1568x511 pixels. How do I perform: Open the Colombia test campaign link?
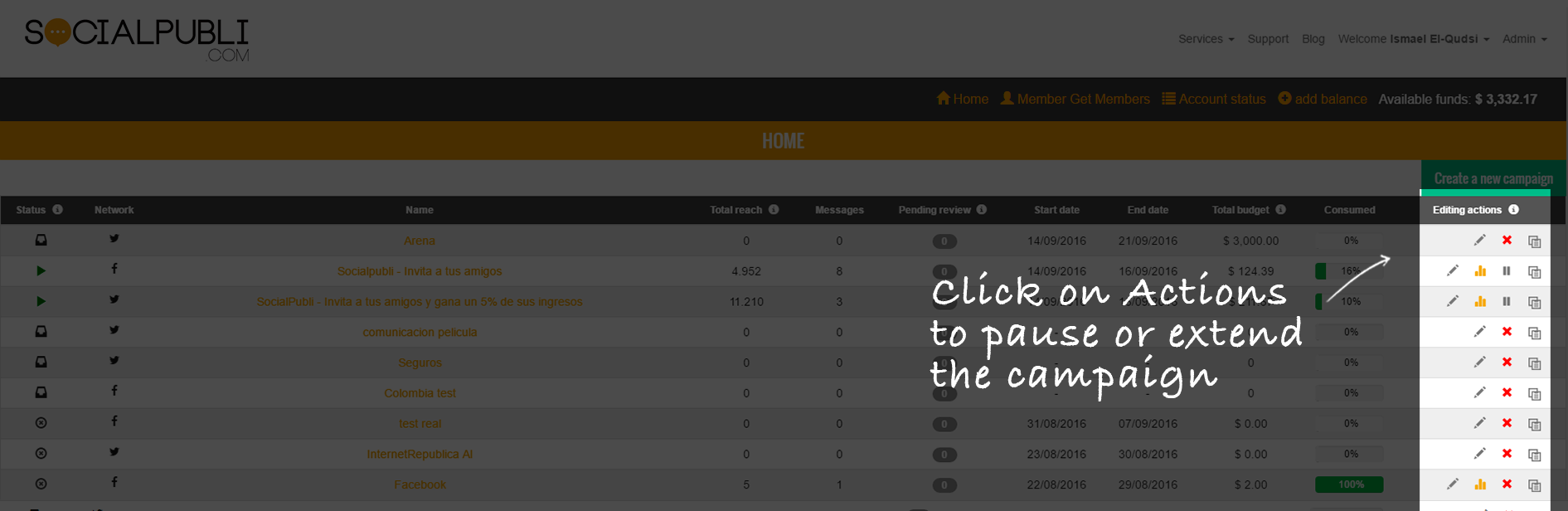click(420, 393)
